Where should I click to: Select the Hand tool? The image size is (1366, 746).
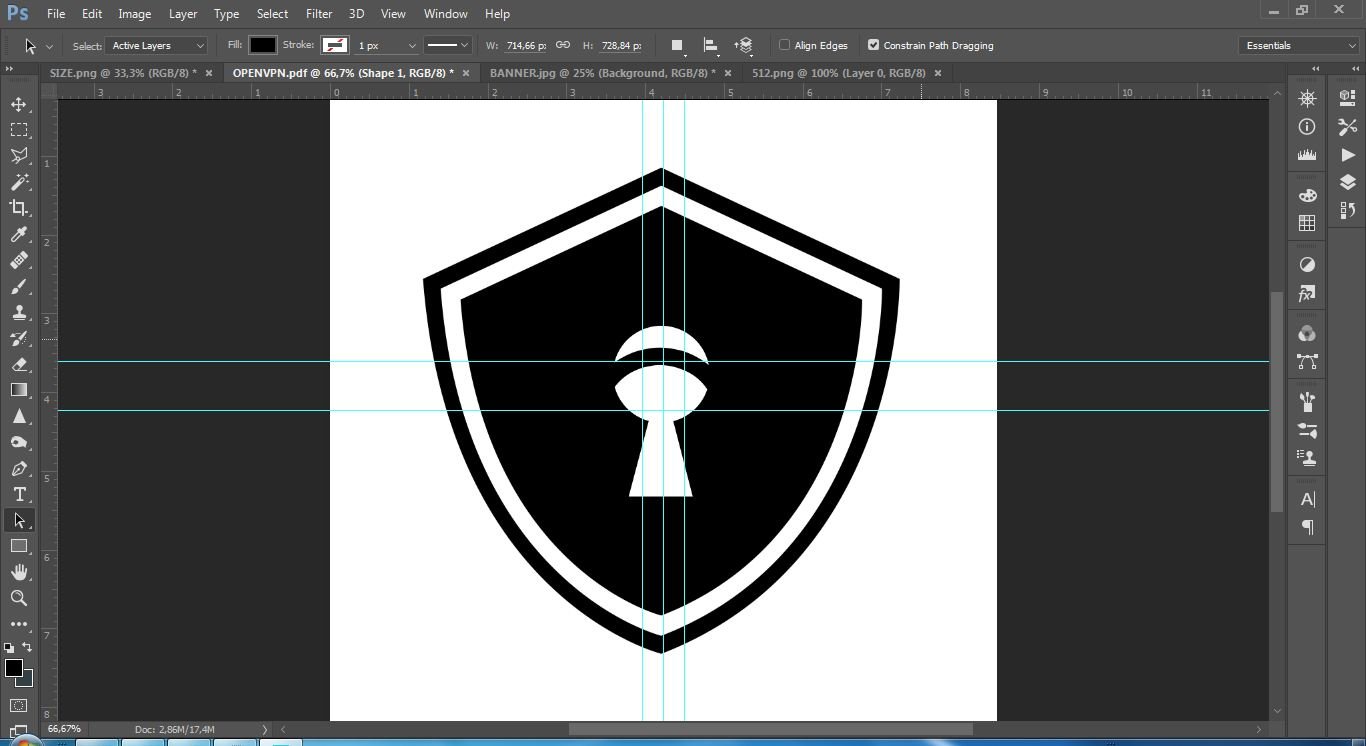[x=19, y=572]
